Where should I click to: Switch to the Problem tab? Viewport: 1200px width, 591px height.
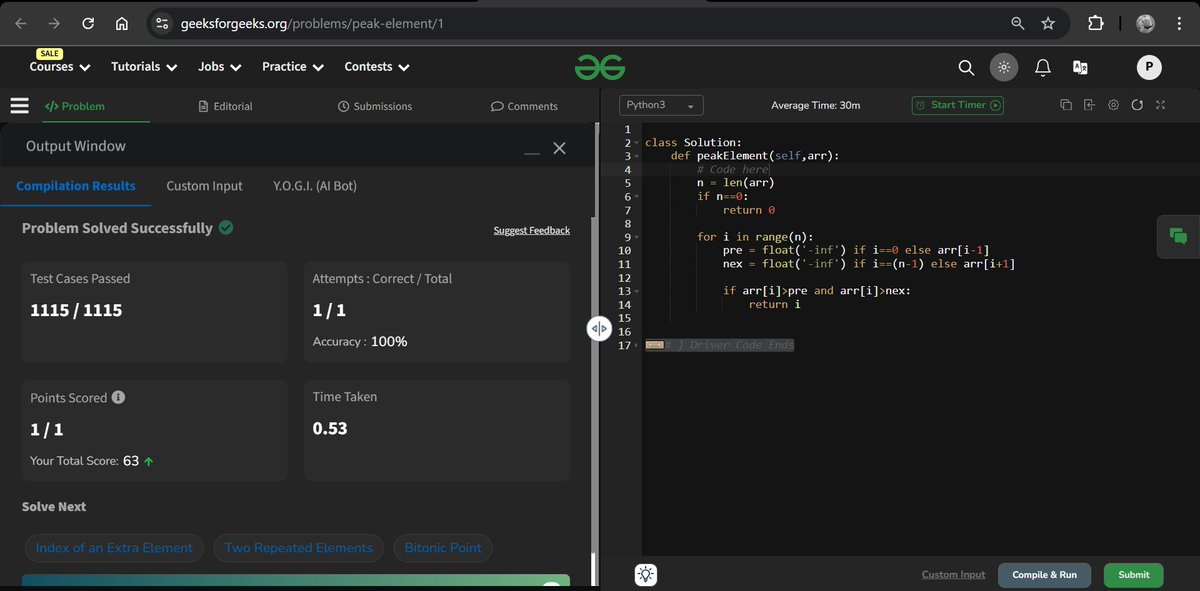click(75, 106)
